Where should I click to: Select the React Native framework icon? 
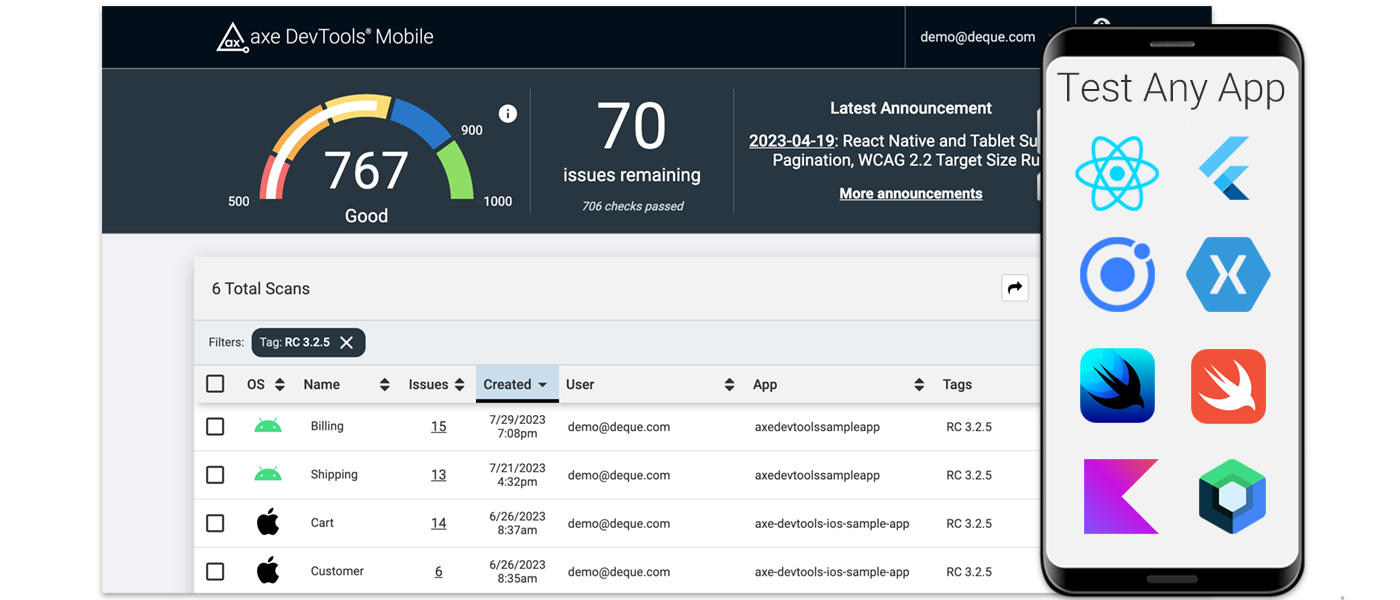pos(1117,173)
